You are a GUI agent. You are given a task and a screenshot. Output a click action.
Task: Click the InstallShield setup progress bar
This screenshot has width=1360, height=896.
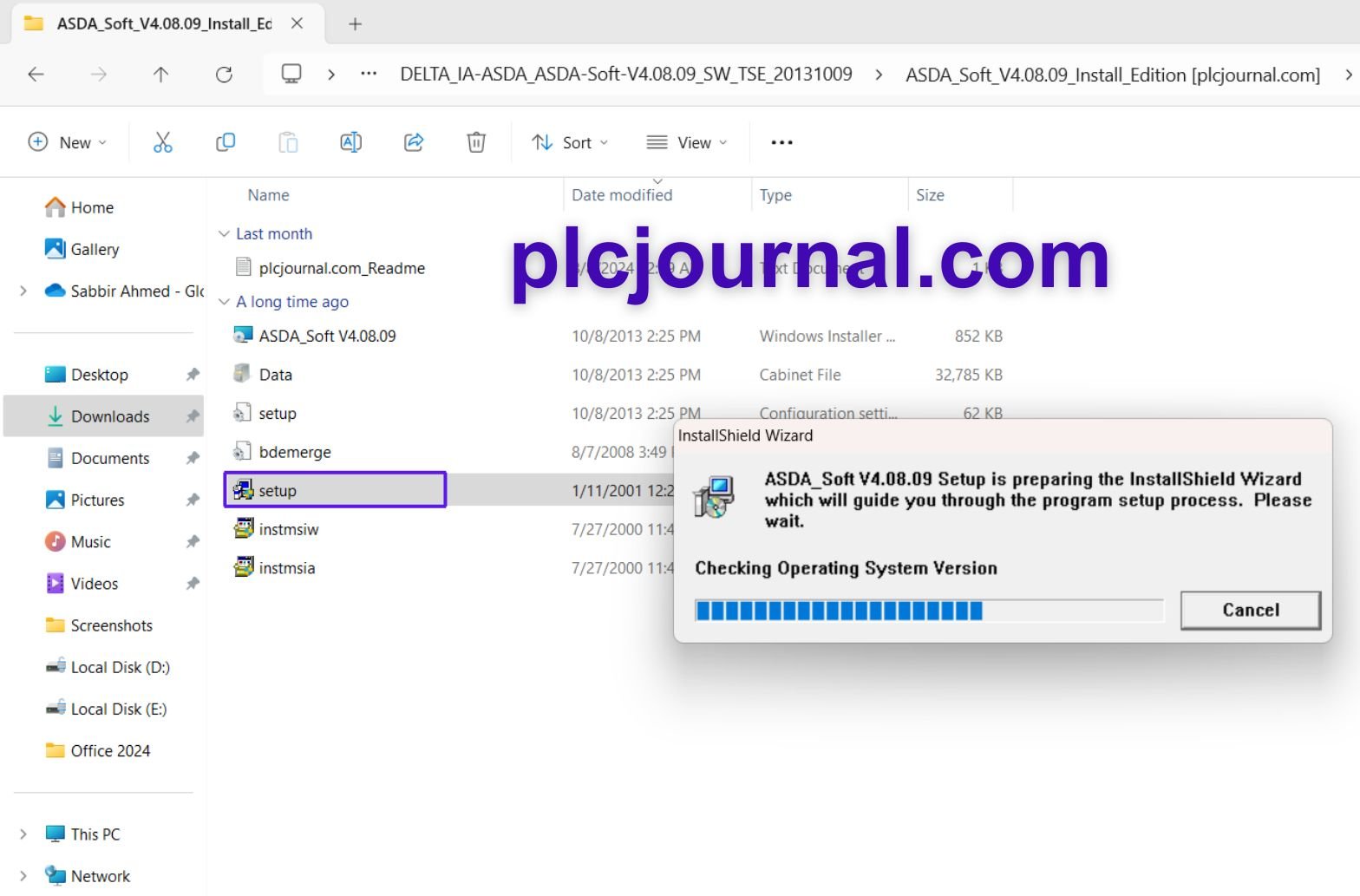[x=929, y=611]
